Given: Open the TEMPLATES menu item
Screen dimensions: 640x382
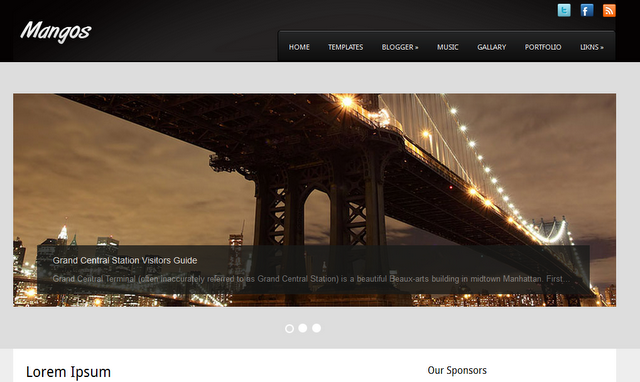Looking at the screenshot, I should coord(345,47).
